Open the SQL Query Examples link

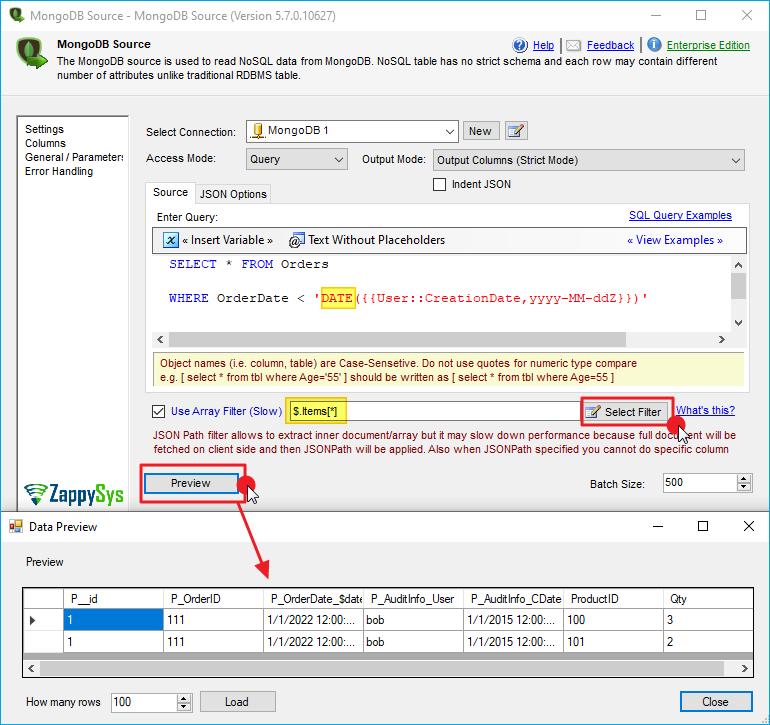(x=680, y=215)
